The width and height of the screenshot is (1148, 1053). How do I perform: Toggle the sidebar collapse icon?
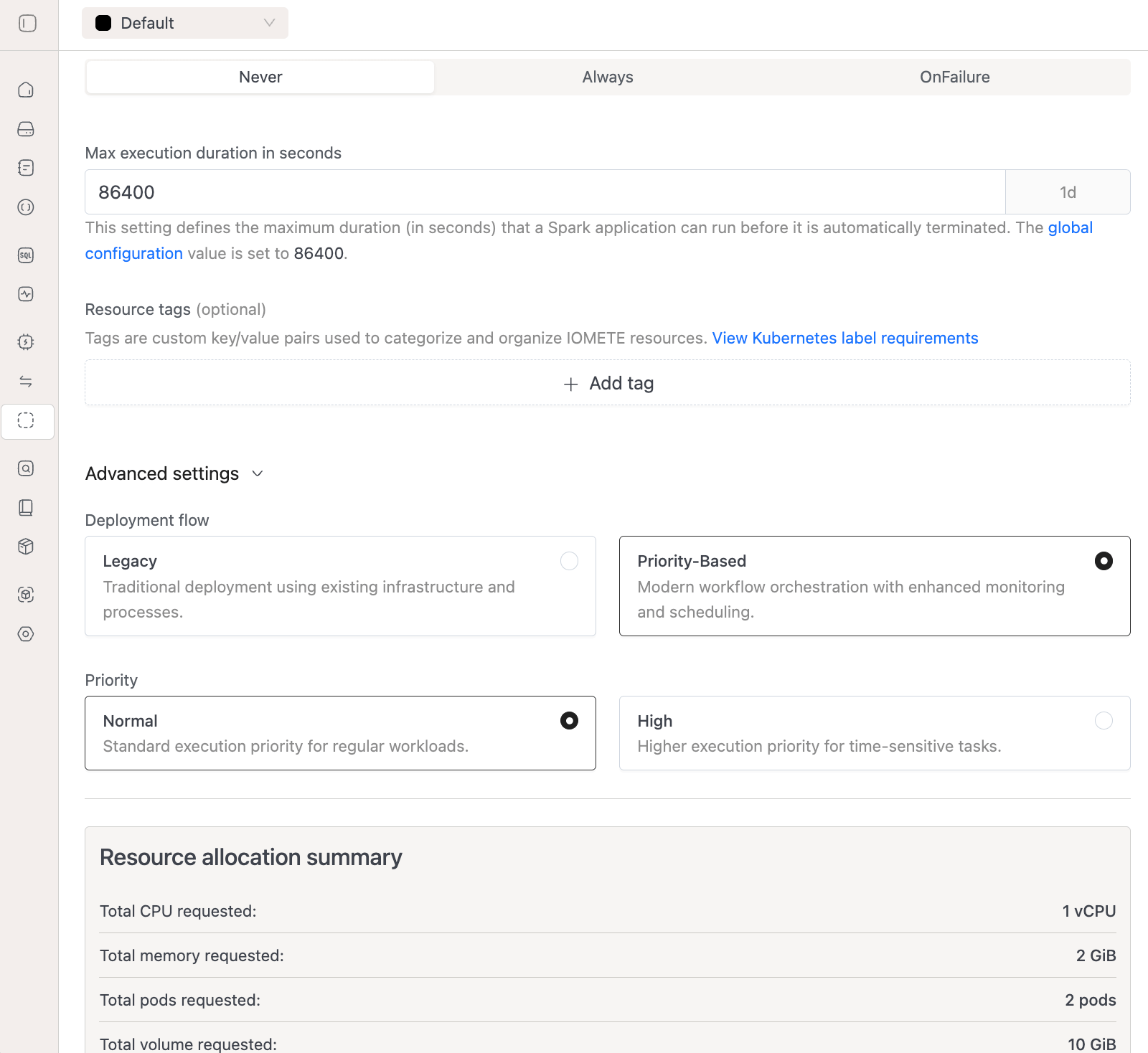click(x=27, y=24)
